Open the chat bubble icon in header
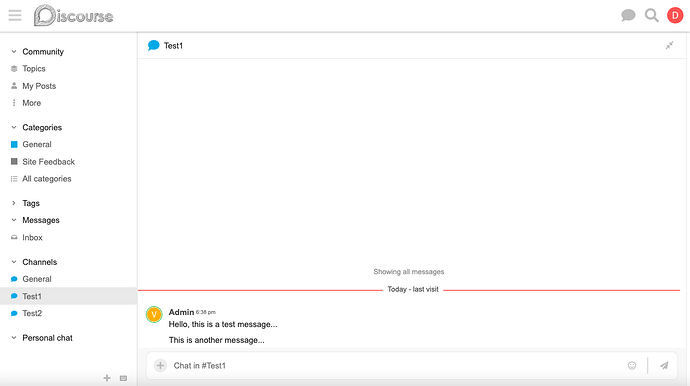This screenshot has width=690, height=386. [x=628, y=15]
